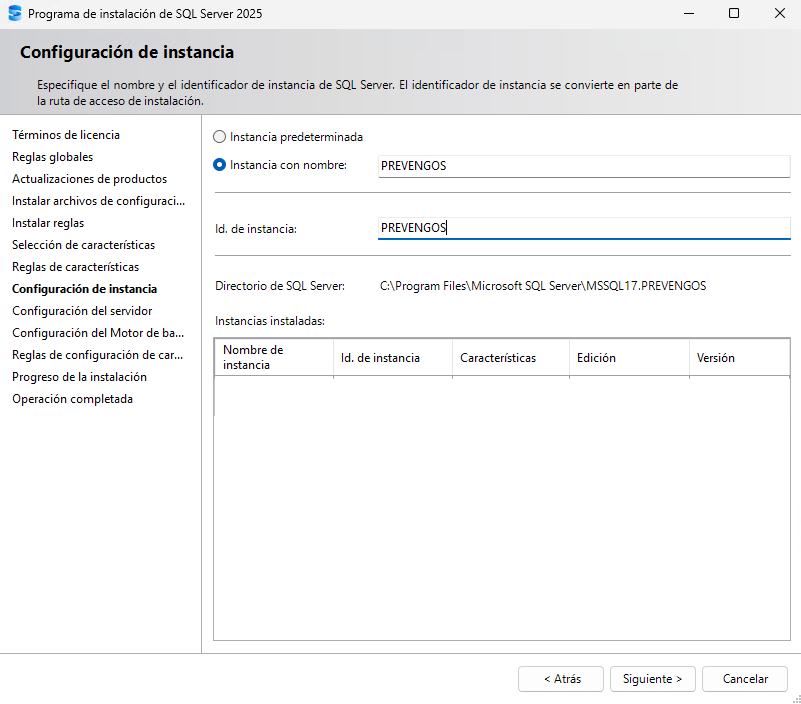Select the Instancia predeterminada radio button
Viewport: 801px width, 704px height.
tap(219, 137)
